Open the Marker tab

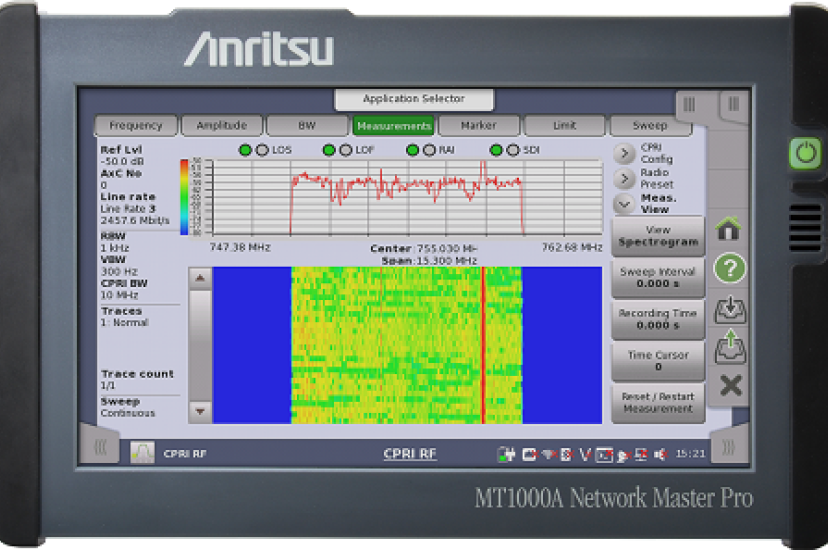[478, 126]
